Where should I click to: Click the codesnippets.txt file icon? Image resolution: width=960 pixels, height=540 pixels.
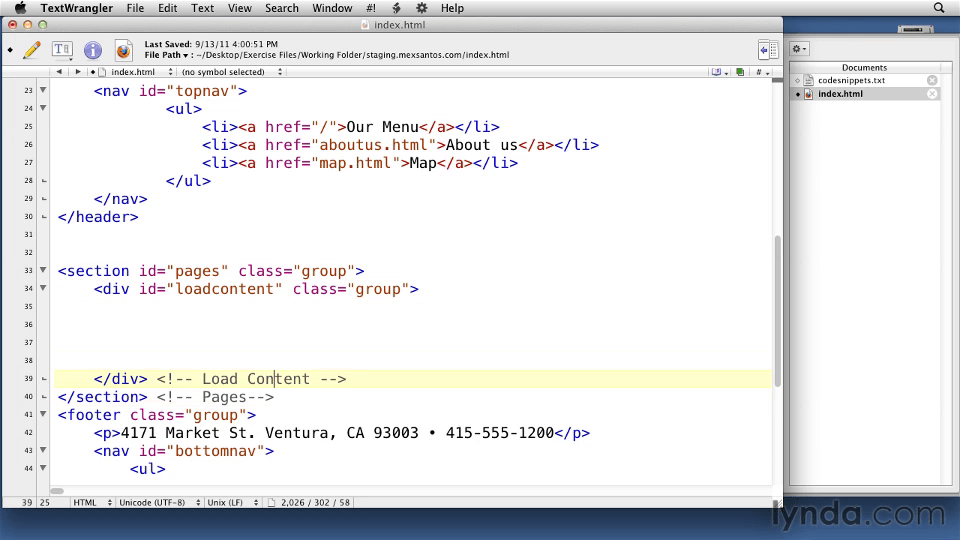pyautogui.click(x=809, y=80)
